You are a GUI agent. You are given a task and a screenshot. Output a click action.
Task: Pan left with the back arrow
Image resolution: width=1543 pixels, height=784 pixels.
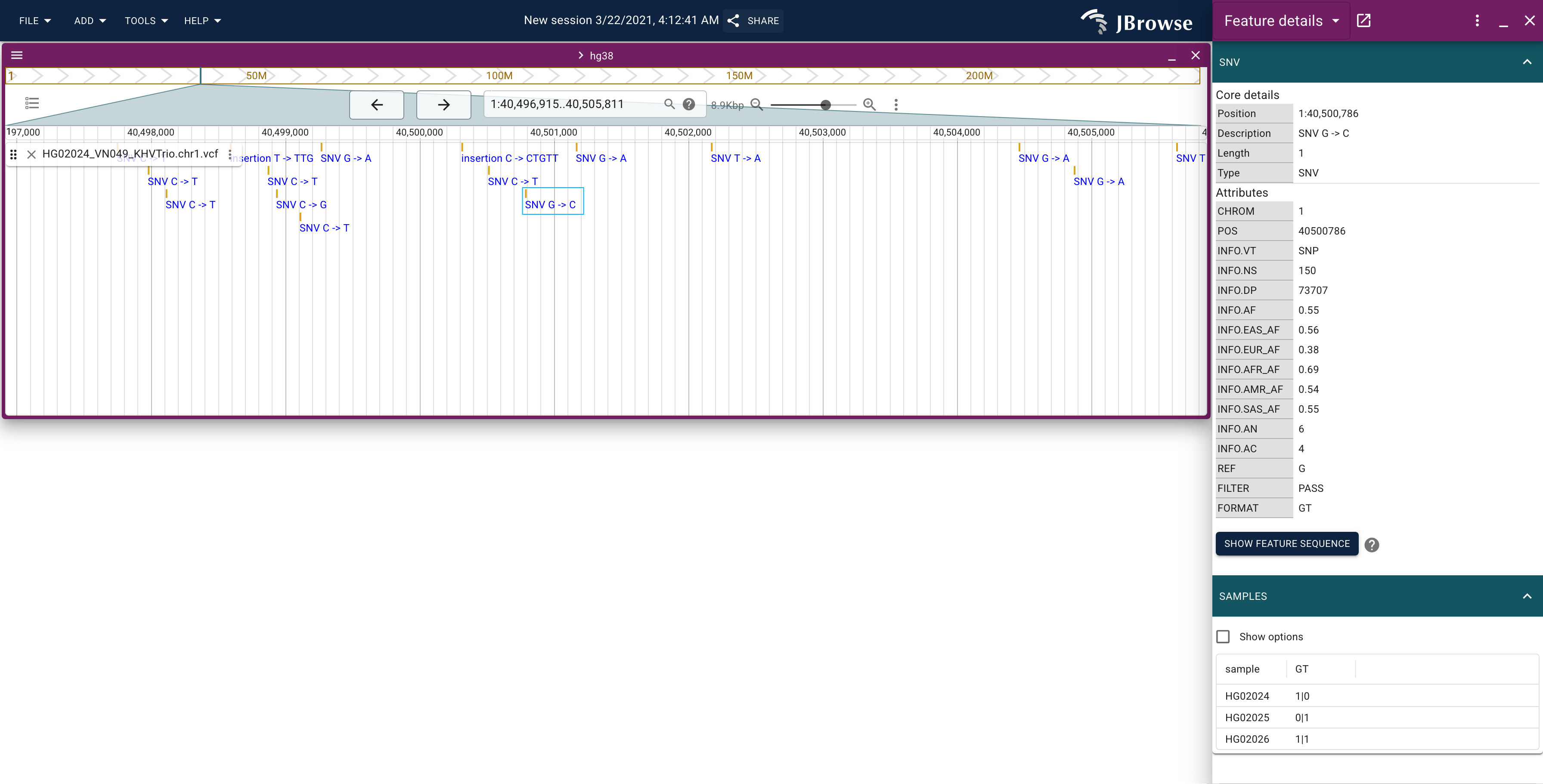376,105
